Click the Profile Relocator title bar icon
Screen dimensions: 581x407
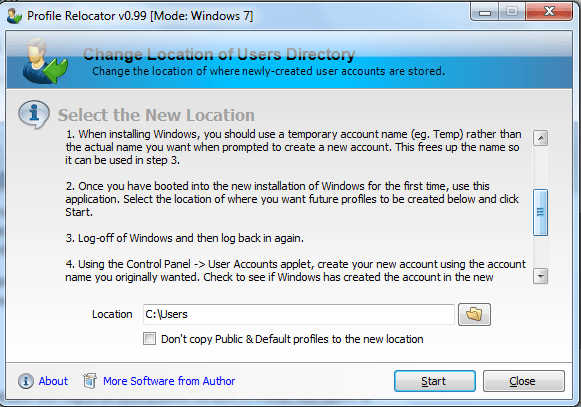[x=14, y=16]
